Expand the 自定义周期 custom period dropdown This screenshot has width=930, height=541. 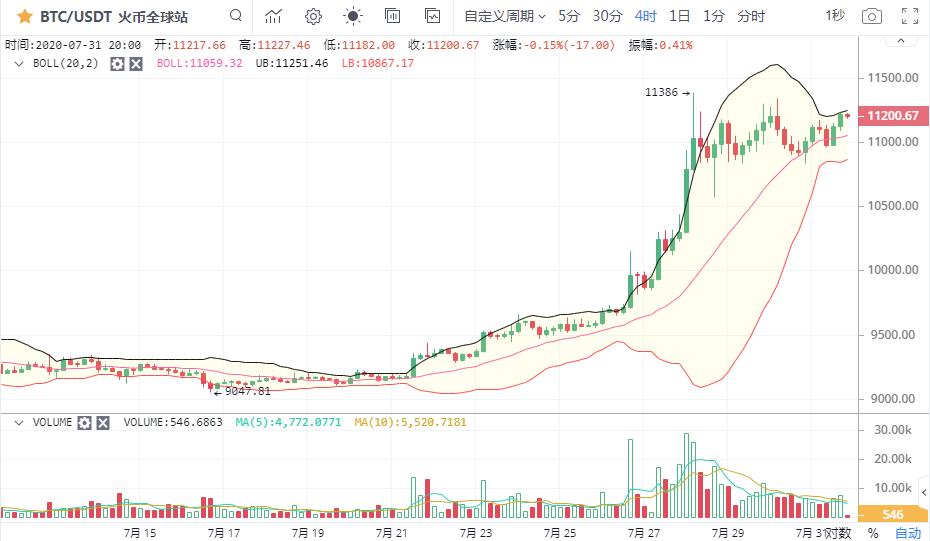(x=504, y=16)
